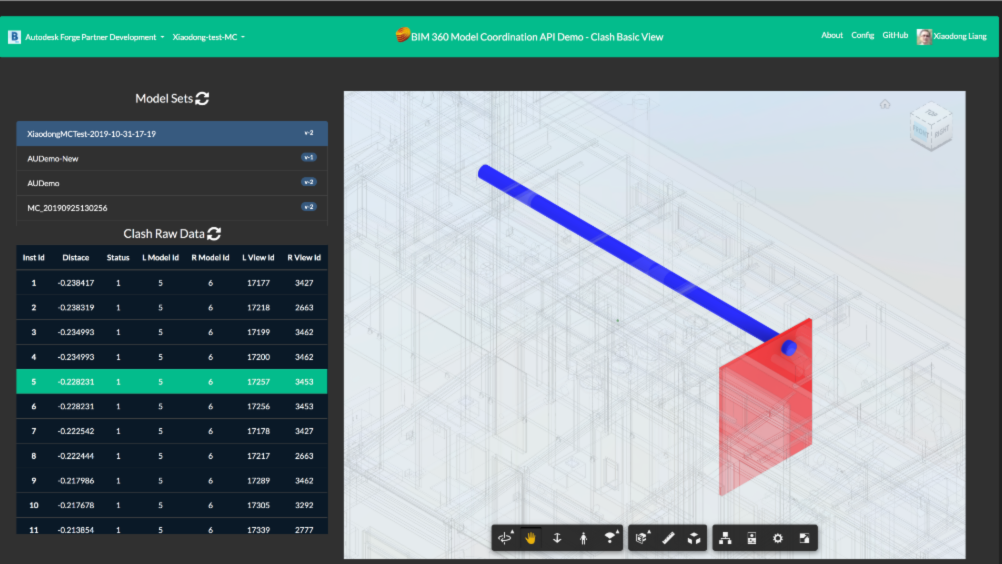Select the Zoom/dolly arrow tool
This screenshot has width=1002, height=564.
click(x=557, y=538)
